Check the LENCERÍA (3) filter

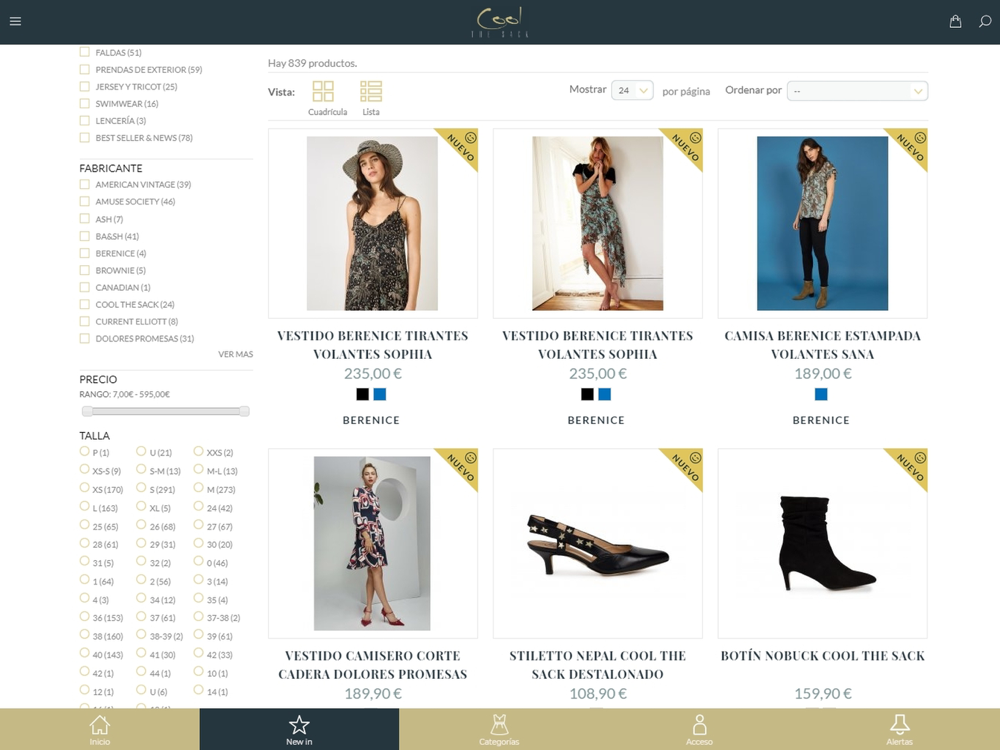tap(84, 120)
